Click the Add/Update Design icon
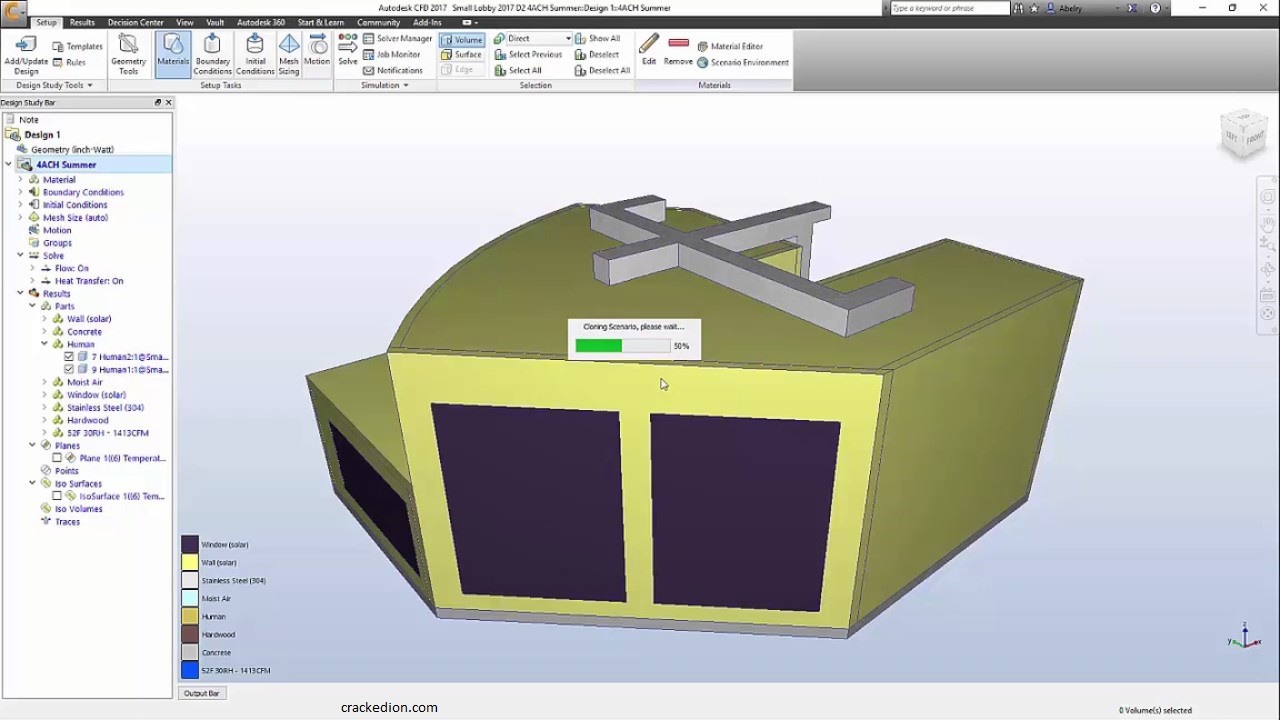Viewport: 1280px width, 720px height. (26, 55)
